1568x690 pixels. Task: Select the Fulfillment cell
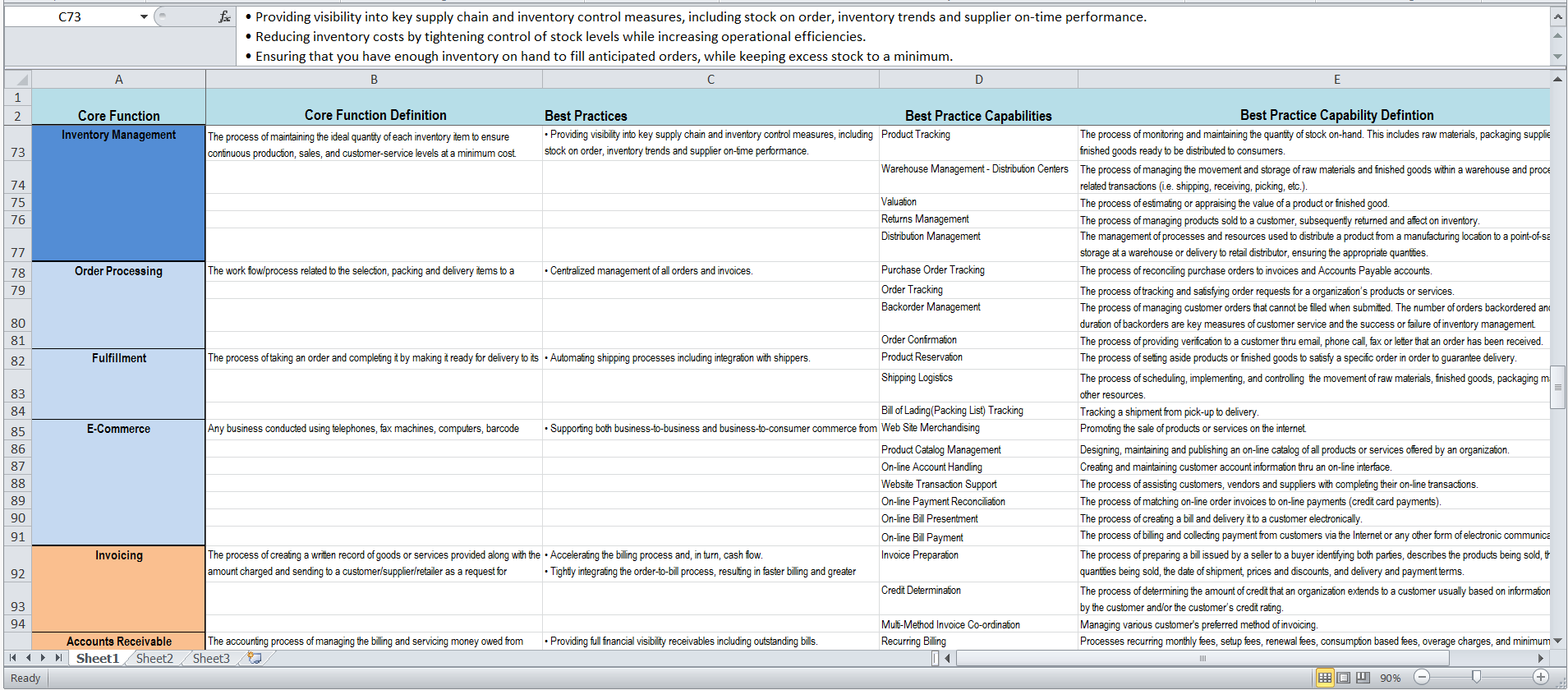119,384
